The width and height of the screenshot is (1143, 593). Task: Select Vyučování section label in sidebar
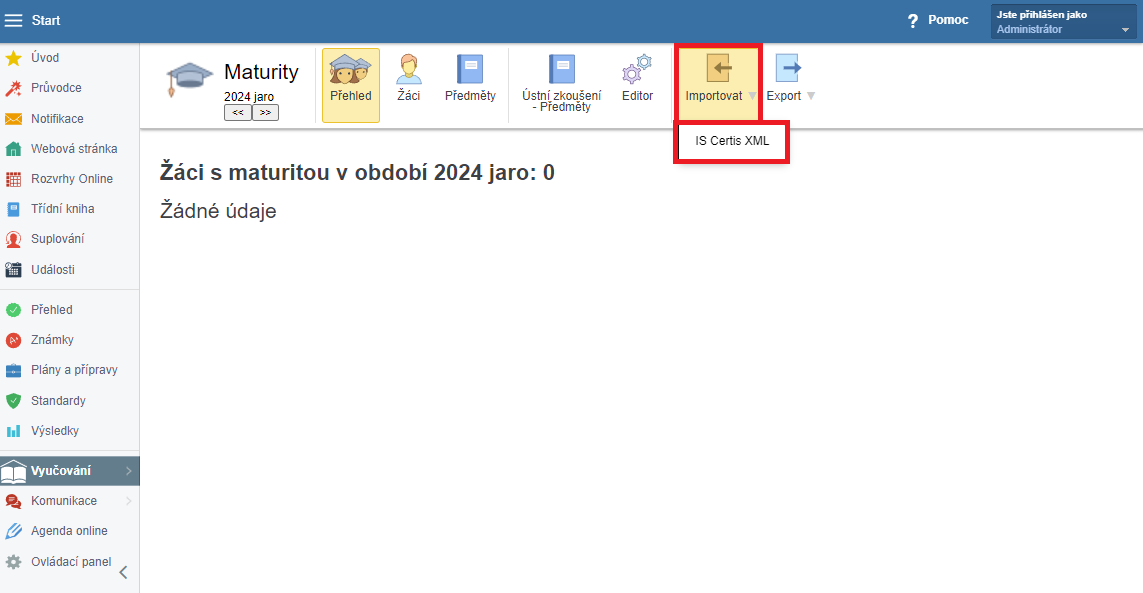61,471
